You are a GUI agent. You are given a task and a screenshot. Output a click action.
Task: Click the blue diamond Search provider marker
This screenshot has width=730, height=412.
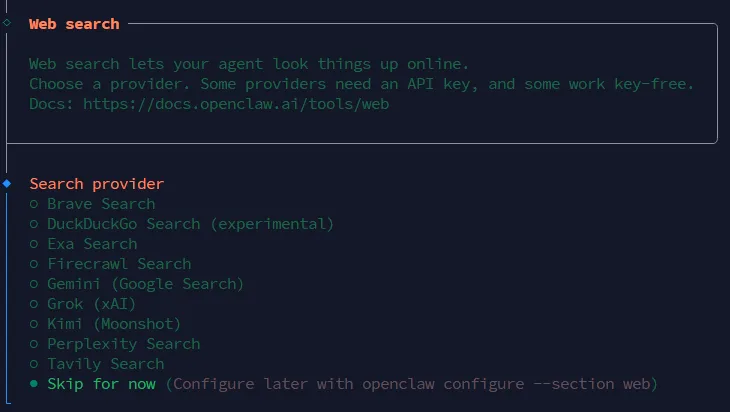coord(7,184)
